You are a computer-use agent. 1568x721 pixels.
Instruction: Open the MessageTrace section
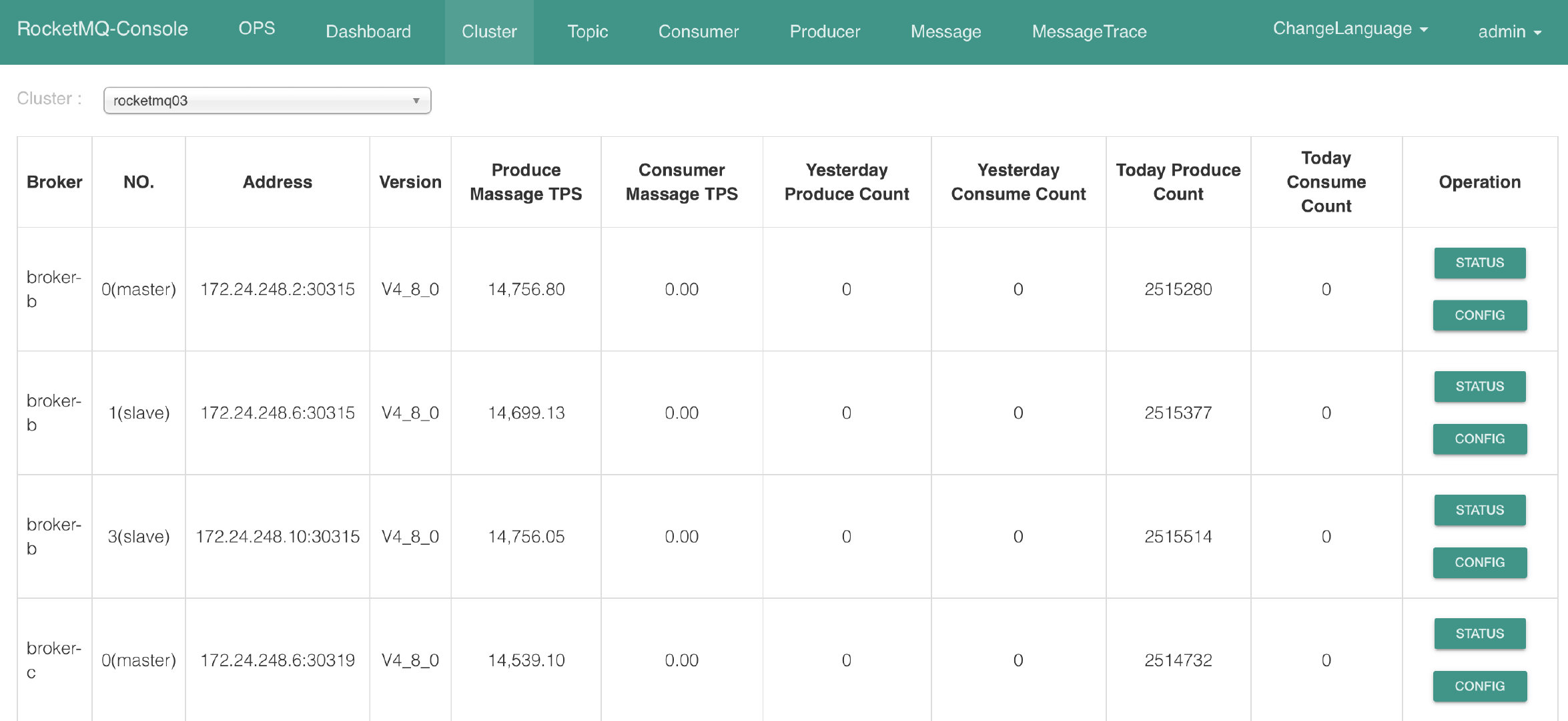[x=1091, y=31]
